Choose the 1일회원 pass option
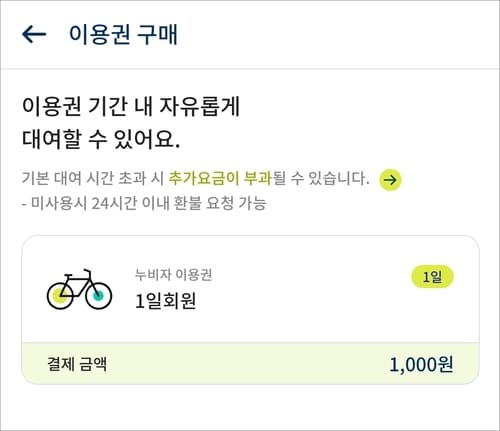Image resolution: width=500 pixels, height=431 pixels. tap(165, 301)
